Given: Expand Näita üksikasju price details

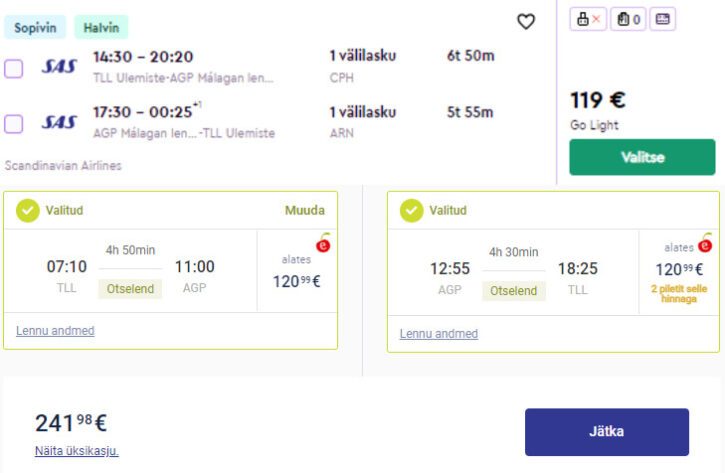Looking at the screenshot, I should 77,451.
